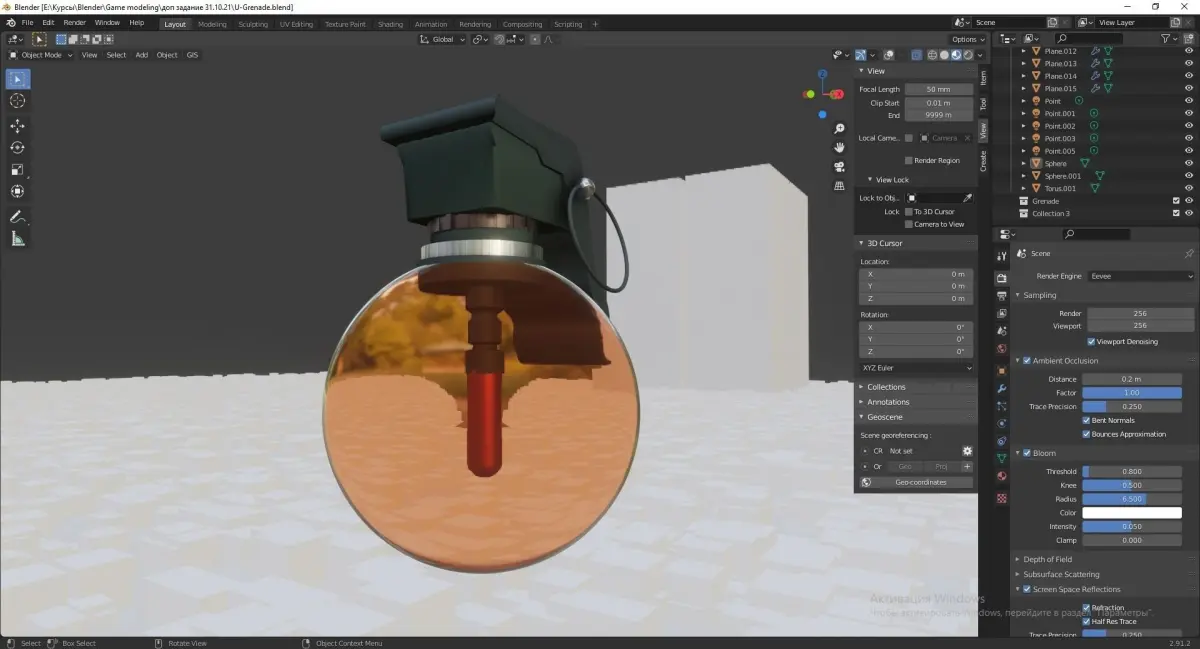Expand the Depth of Field panel
This screenshot has height=649, width=1200.
[x=1047, y=559]
